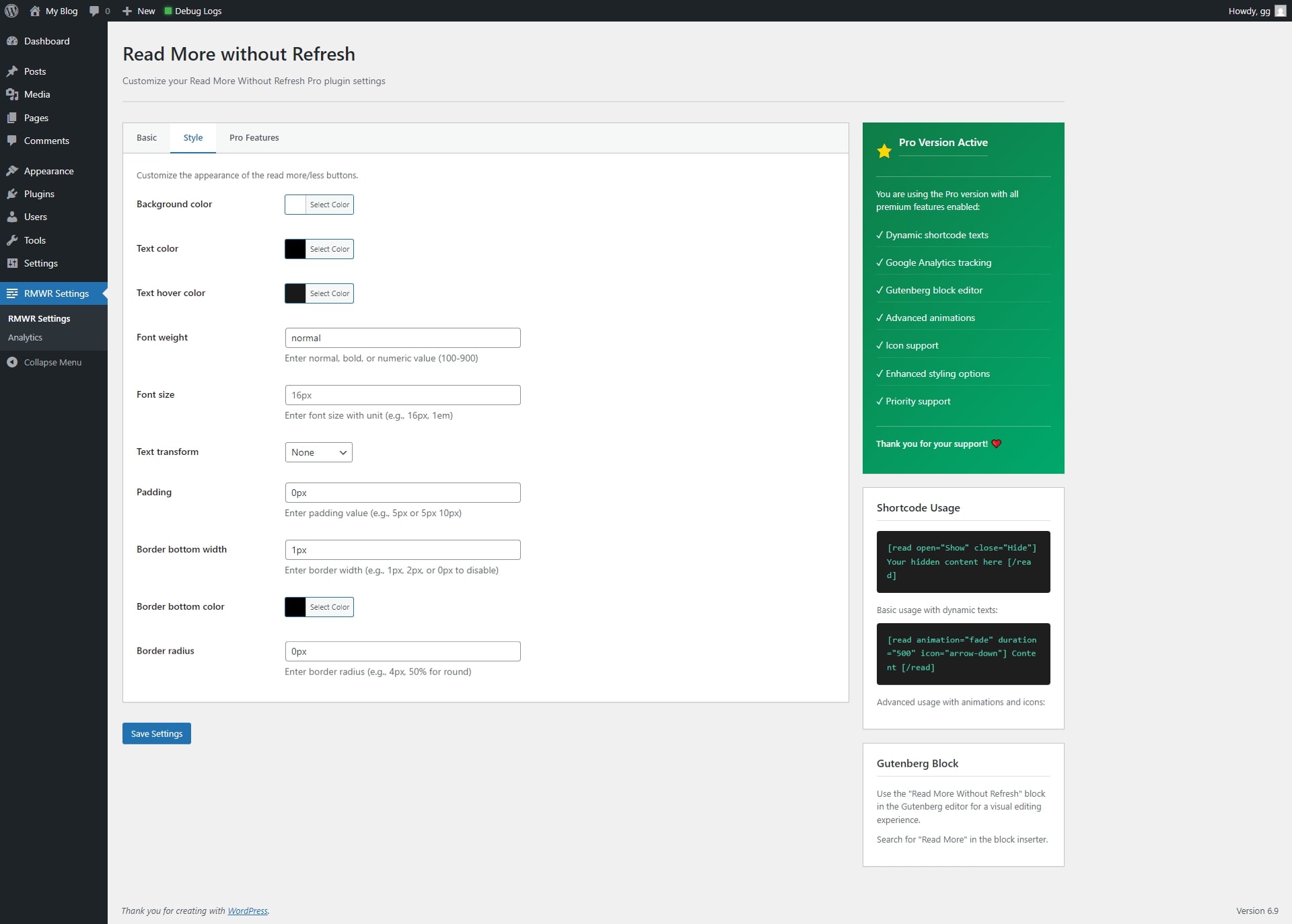Select the Plugins icon
Image resolution: width=1292 pixels, height=924 pixels.
13,194
